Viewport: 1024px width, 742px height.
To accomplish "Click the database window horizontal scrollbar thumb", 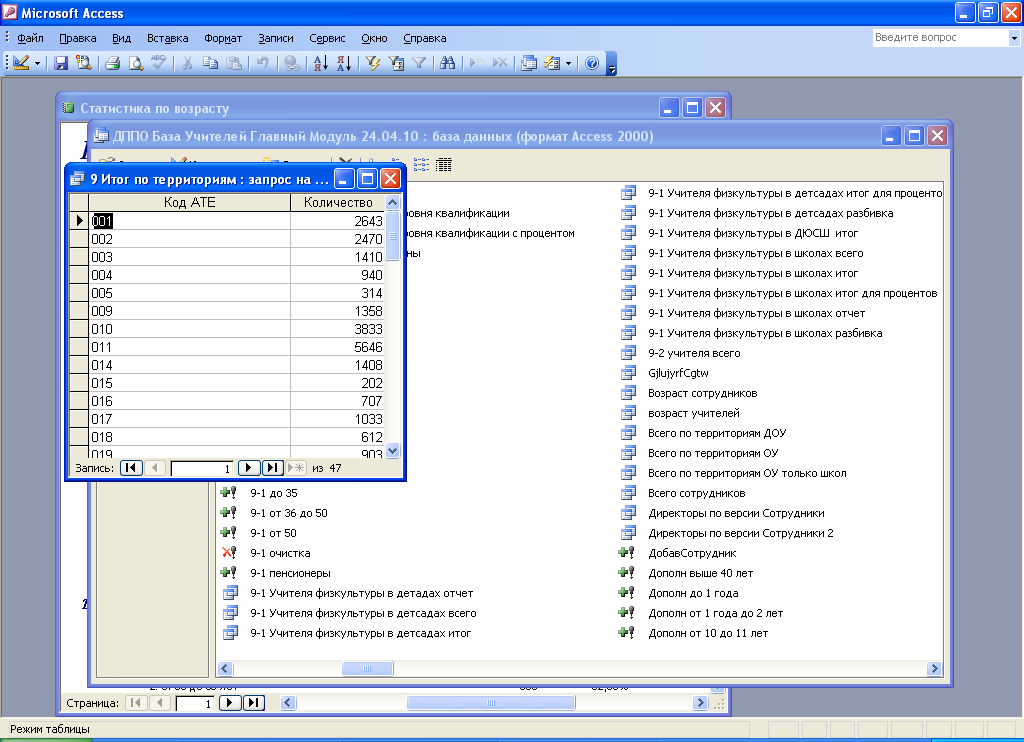I will click(x=368, y=668).
